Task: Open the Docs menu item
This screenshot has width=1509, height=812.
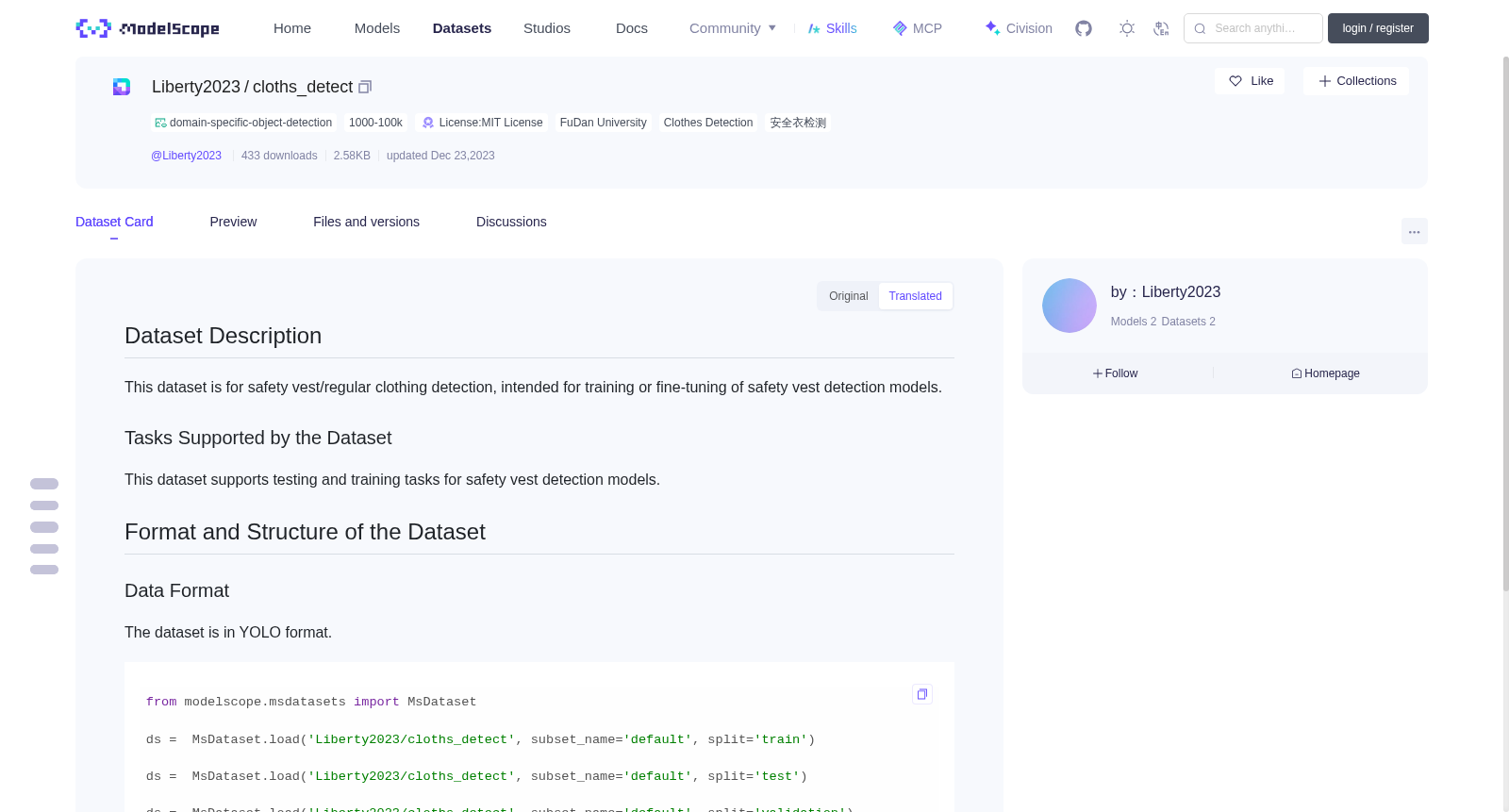Action: point(632,28)
